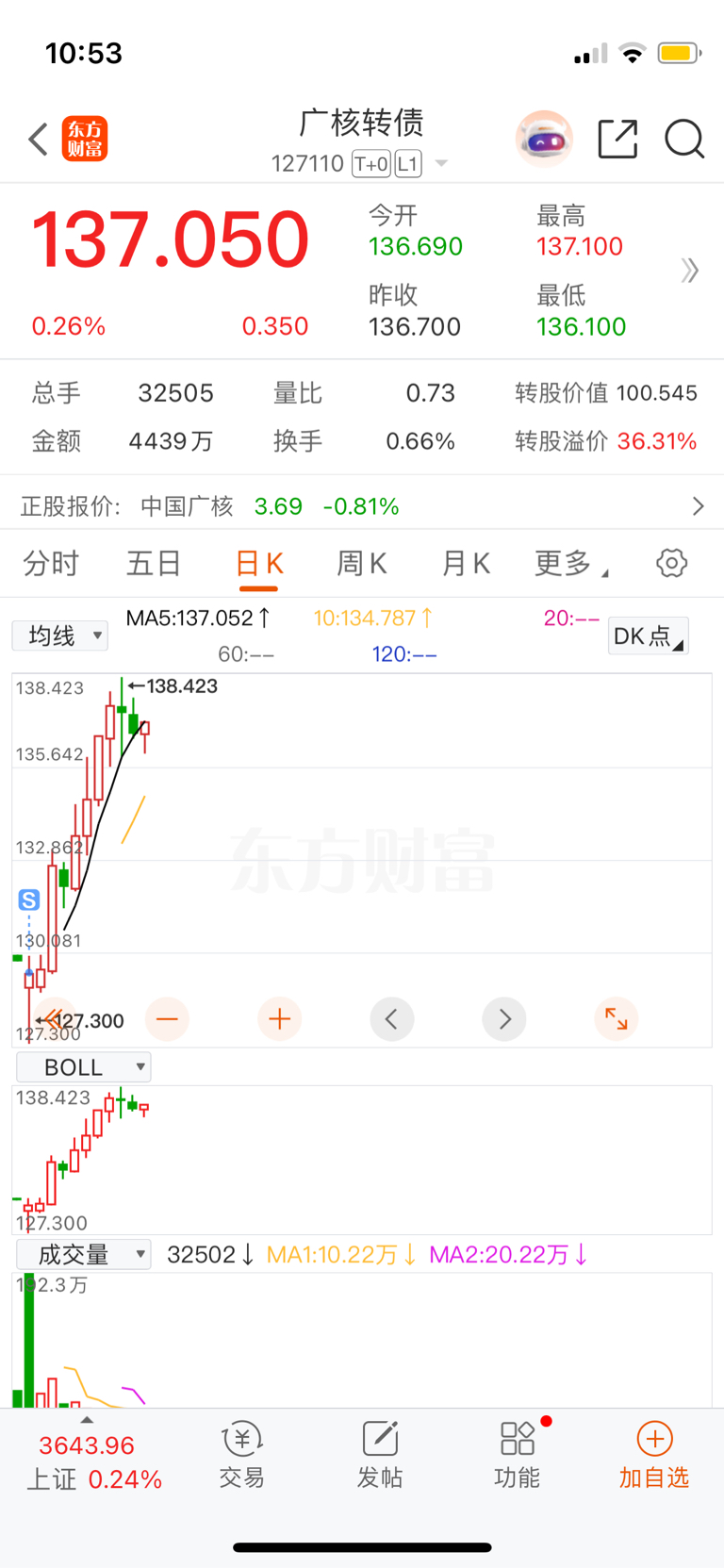724x1568 pixels.
Task: Shift chart right with arrow button
Action: point(504,1019)
